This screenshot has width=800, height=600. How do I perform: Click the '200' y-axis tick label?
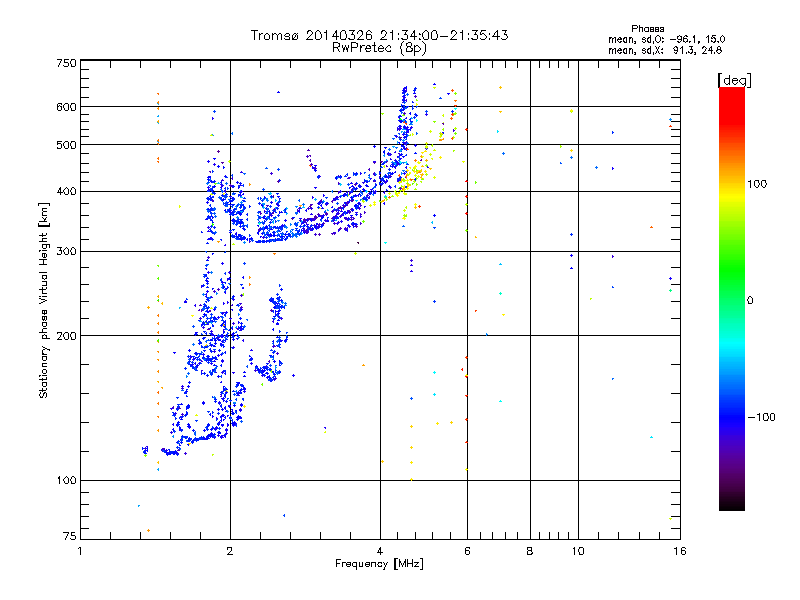66,336
